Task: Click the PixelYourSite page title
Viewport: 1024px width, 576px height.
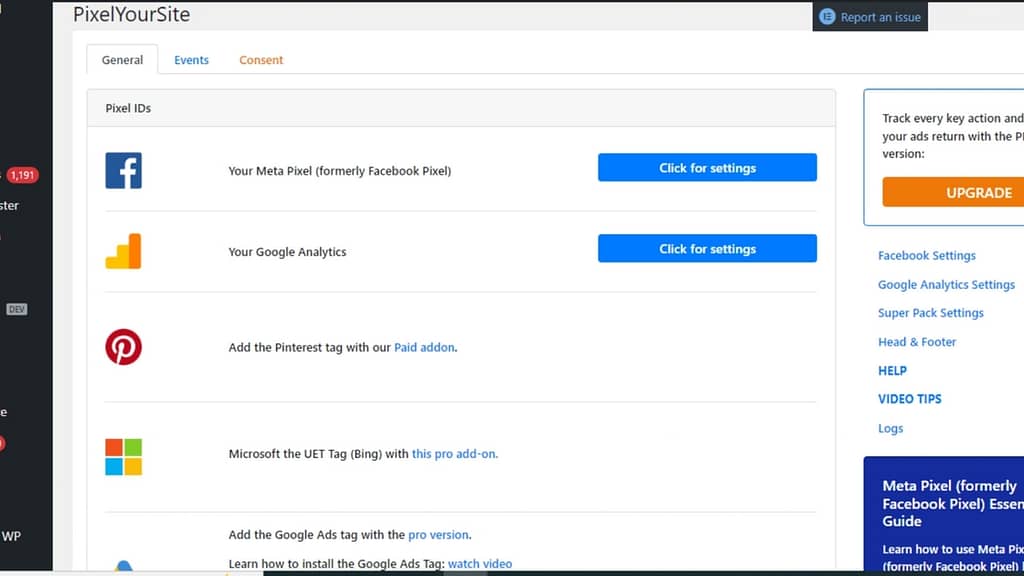Action: coord(131,14)
